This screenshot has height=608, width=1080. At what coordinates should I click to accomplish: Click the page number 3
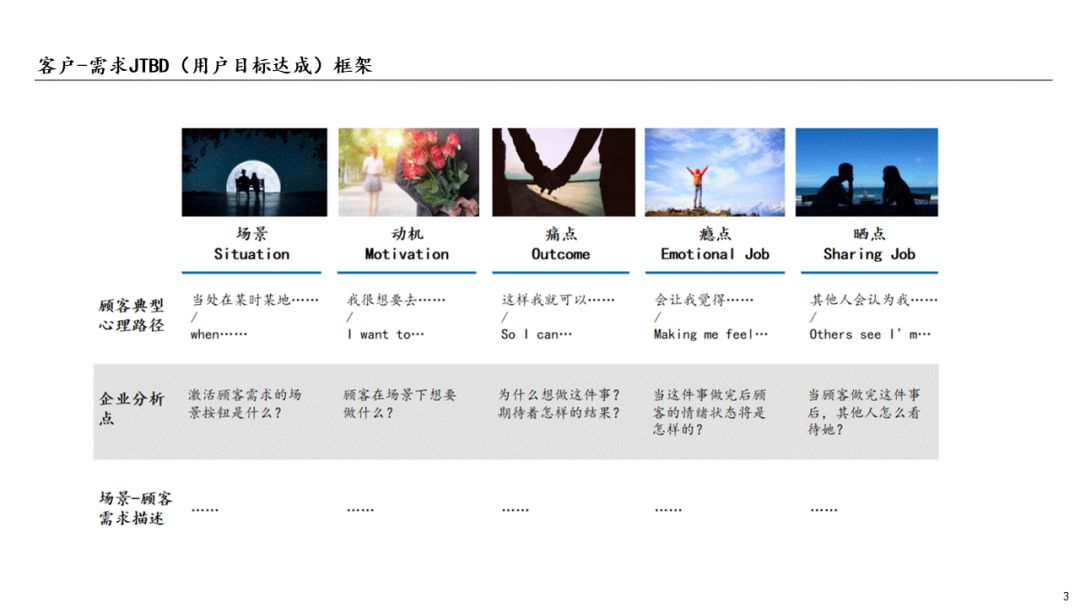pos(1064,596)
